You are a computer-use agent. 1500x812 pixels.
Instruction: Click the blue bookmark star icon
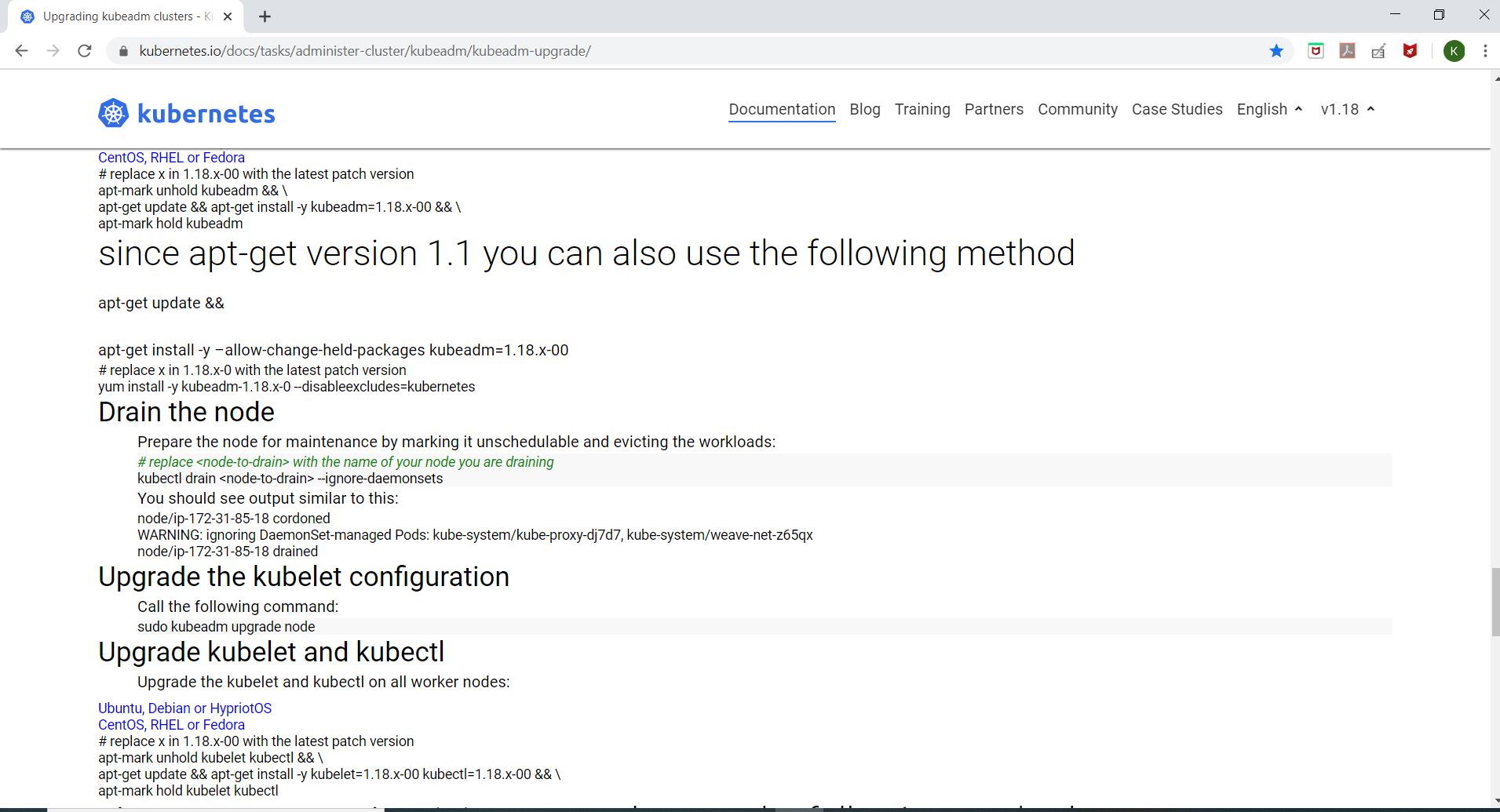click(1276, 51)
